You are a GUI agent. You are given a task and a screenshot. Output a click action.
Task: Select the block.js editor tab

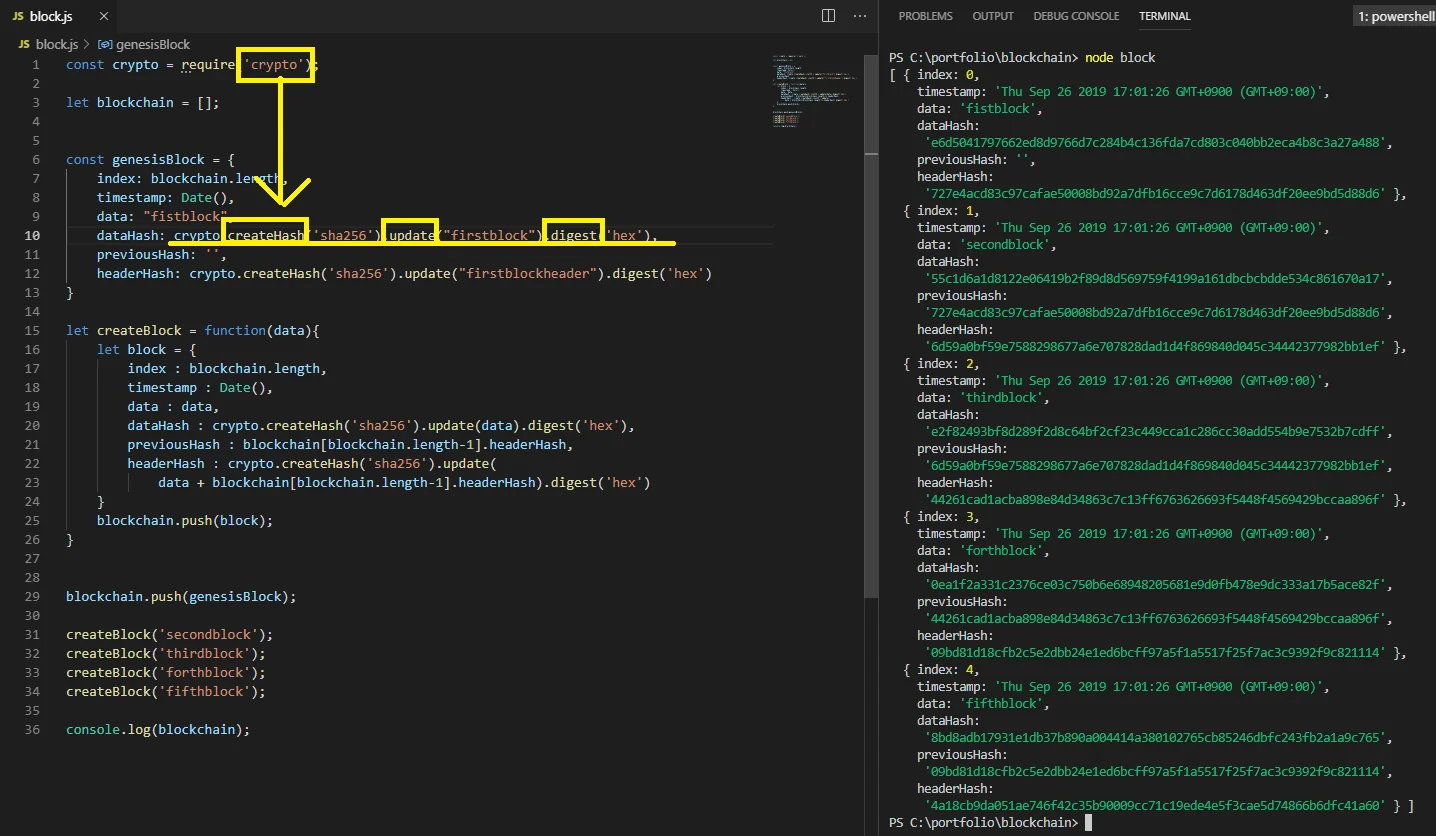pyautogui.click(x=52, y=16)
